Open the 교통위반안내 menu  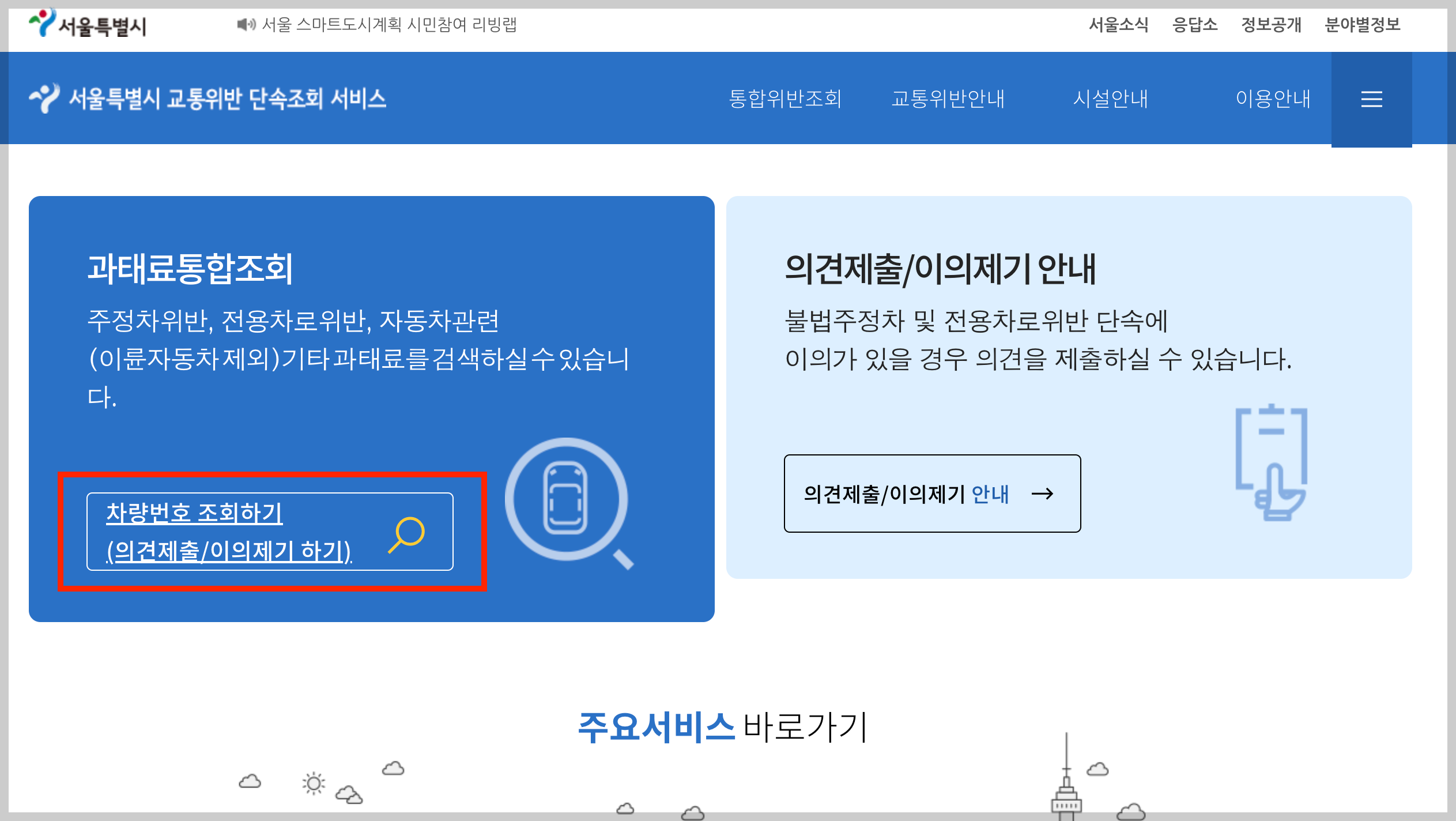[x=948, y=99]
